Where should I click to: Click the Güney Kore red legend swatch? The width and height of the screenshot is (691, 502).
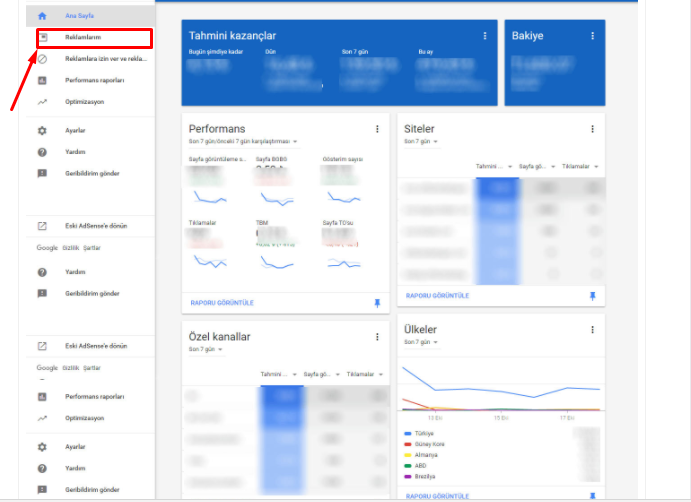(408, 444)
